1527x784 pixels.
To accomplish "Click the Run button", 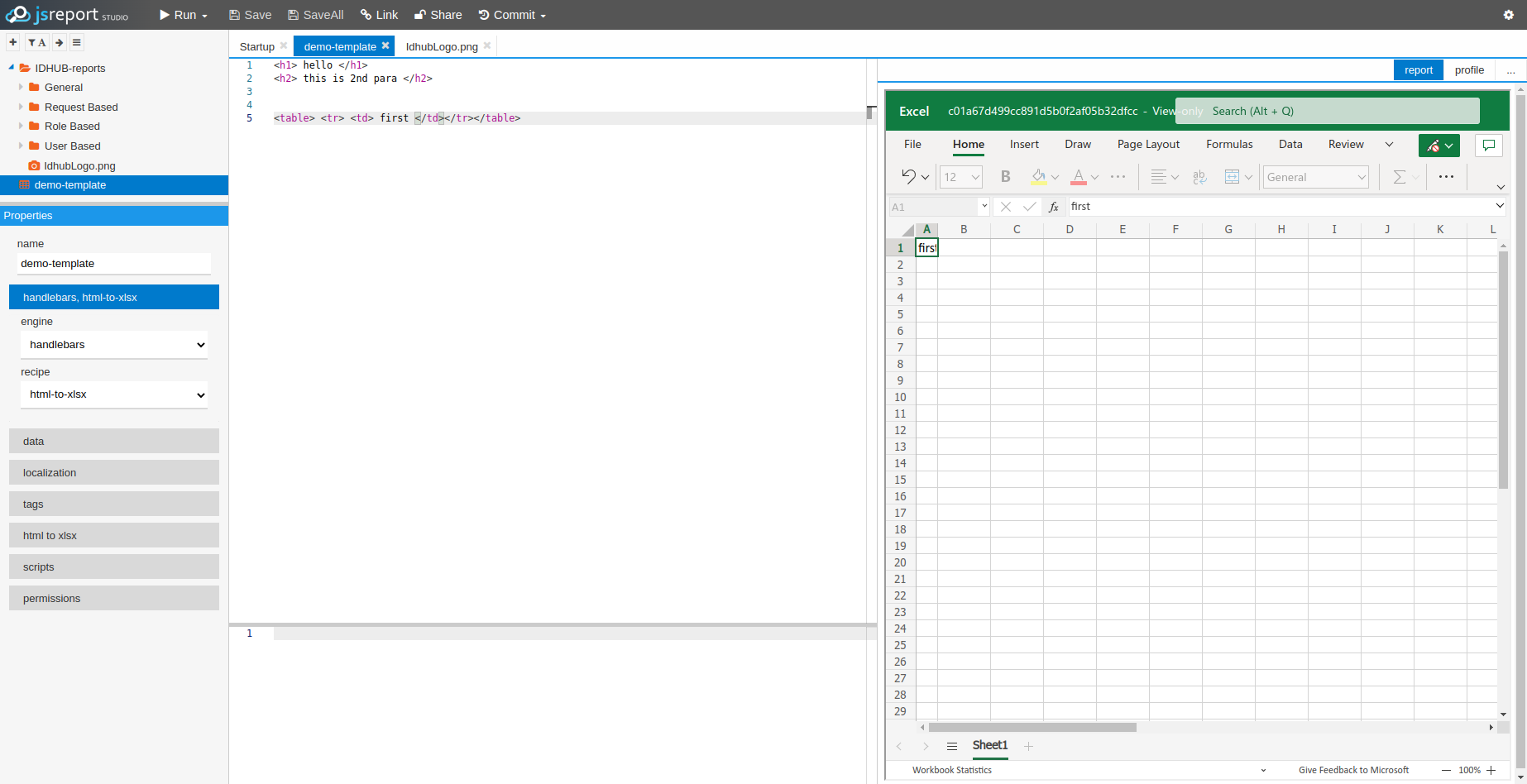I will [x=183, y=15].
